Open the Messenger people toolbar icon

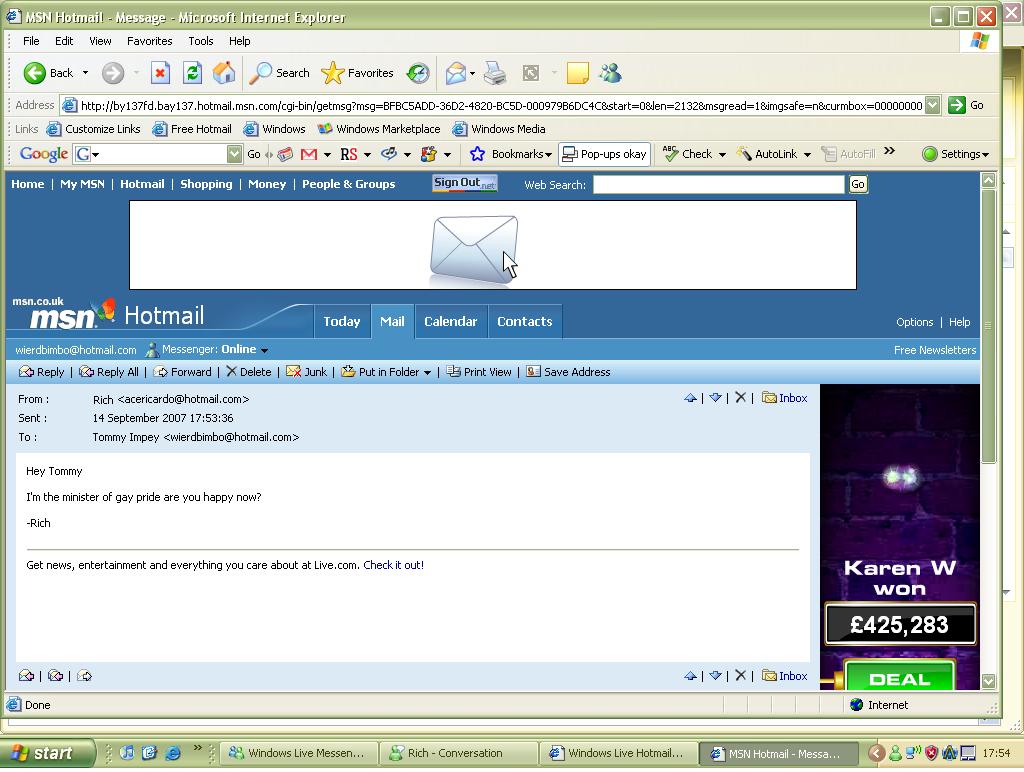pos(611,73)
